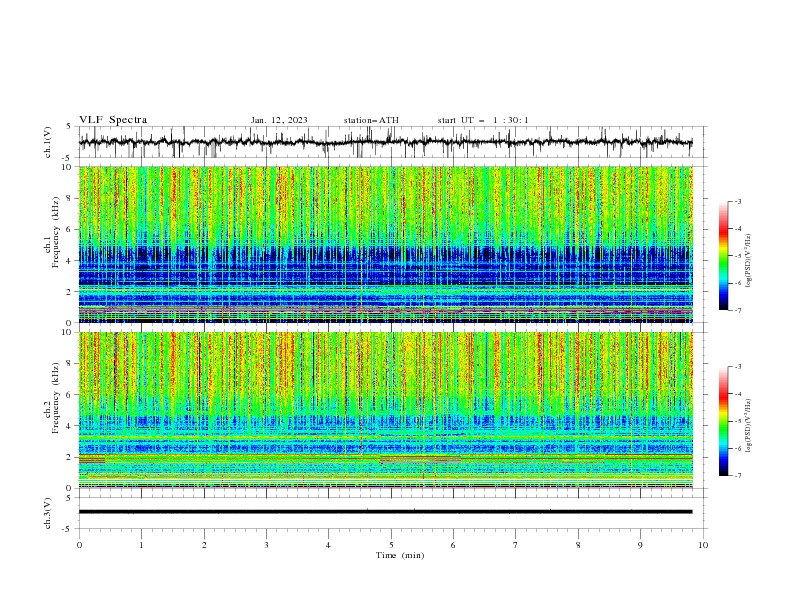Click the "6" kHz tick on ch.2 frequency axis
The height and width of the screenshot is (612, 792).
70,395
